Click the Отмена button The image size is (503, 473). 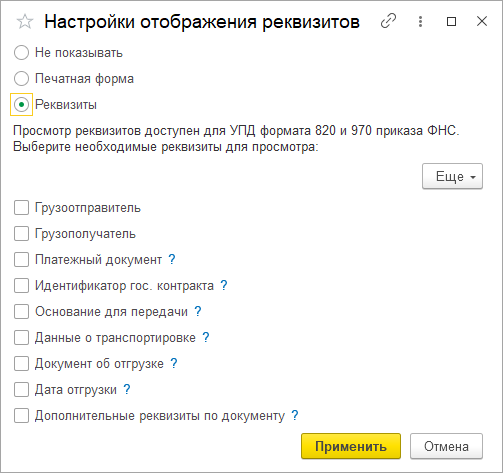pyautogui.click(x=446, y=446)
